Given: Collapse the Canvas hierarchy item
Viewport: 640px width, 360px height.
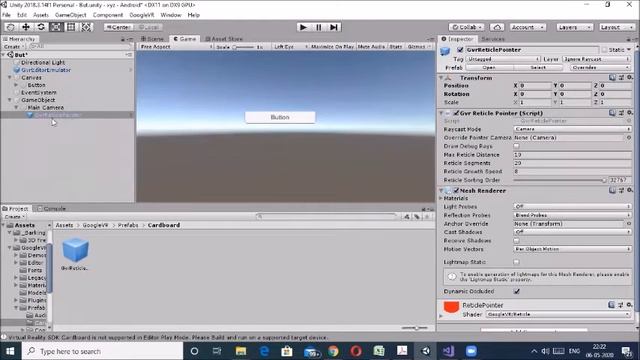Looking at the screenshot, I should click(10, 77).
